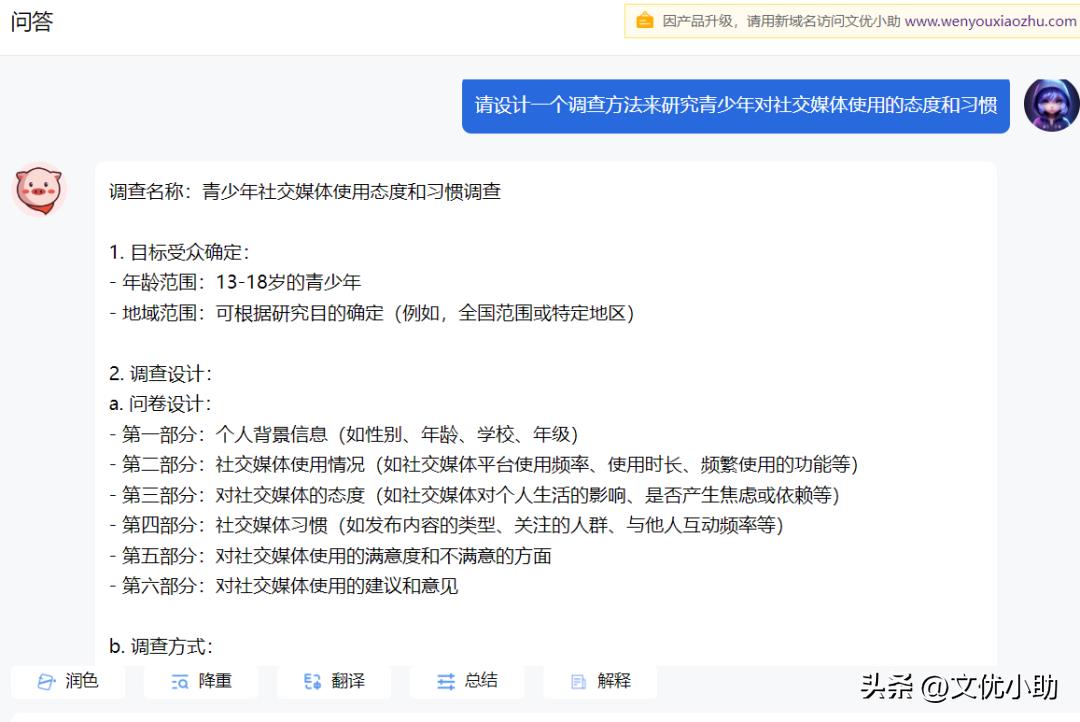Select the 问答 page title

pos(32,22)
